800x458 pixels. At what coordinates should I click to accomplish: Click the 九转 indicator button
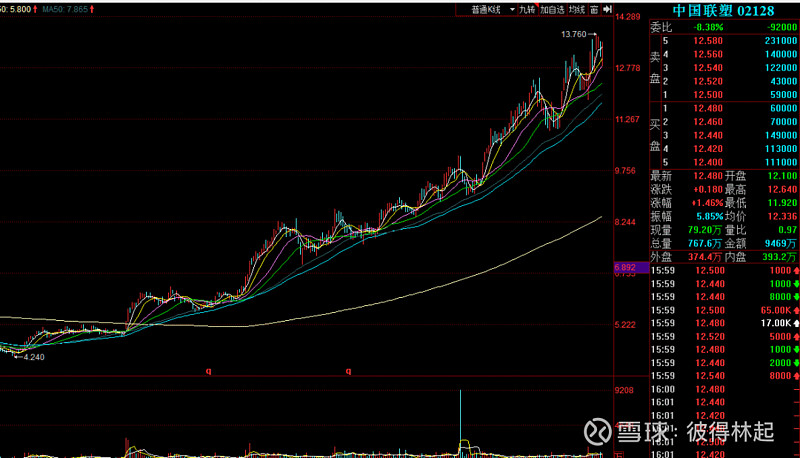click(527, 10)
